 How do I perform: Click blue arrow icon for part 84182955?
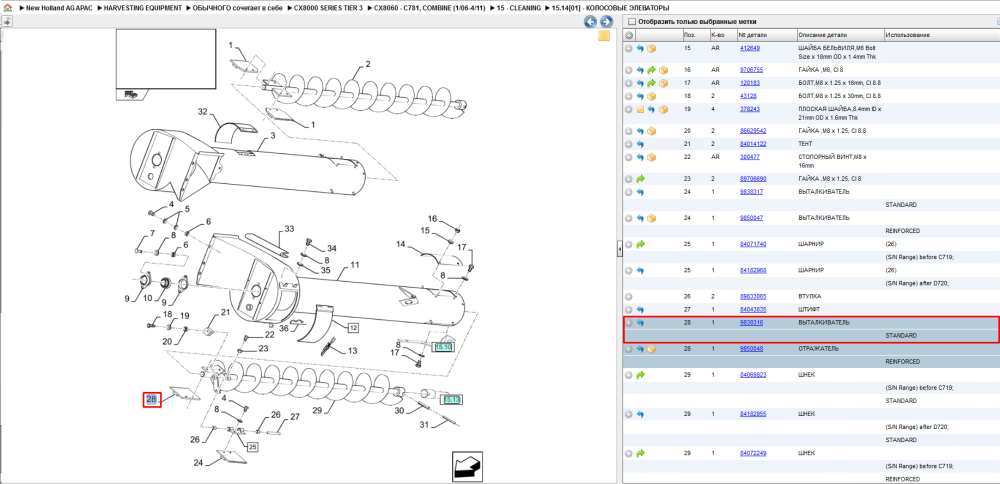coord(640,414)
